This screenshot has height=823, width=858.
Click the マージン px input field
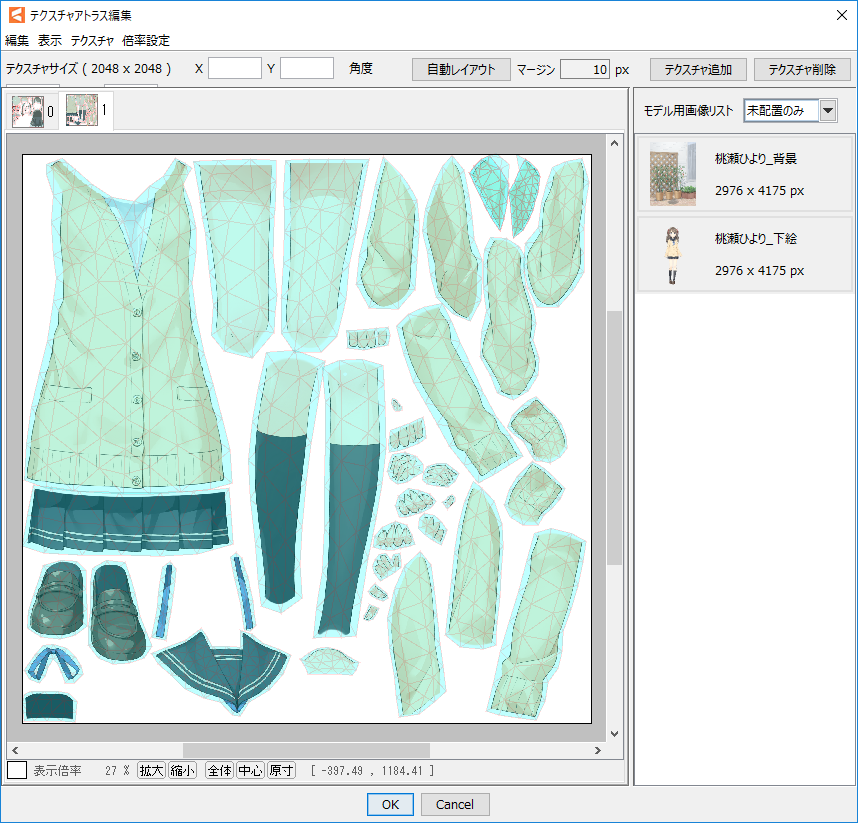pos(585,69)
